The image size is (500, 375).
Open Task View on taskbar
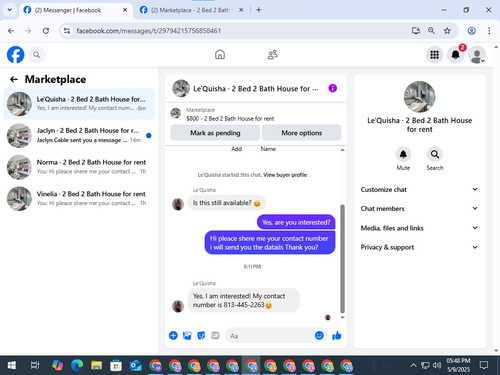point(35,365)
